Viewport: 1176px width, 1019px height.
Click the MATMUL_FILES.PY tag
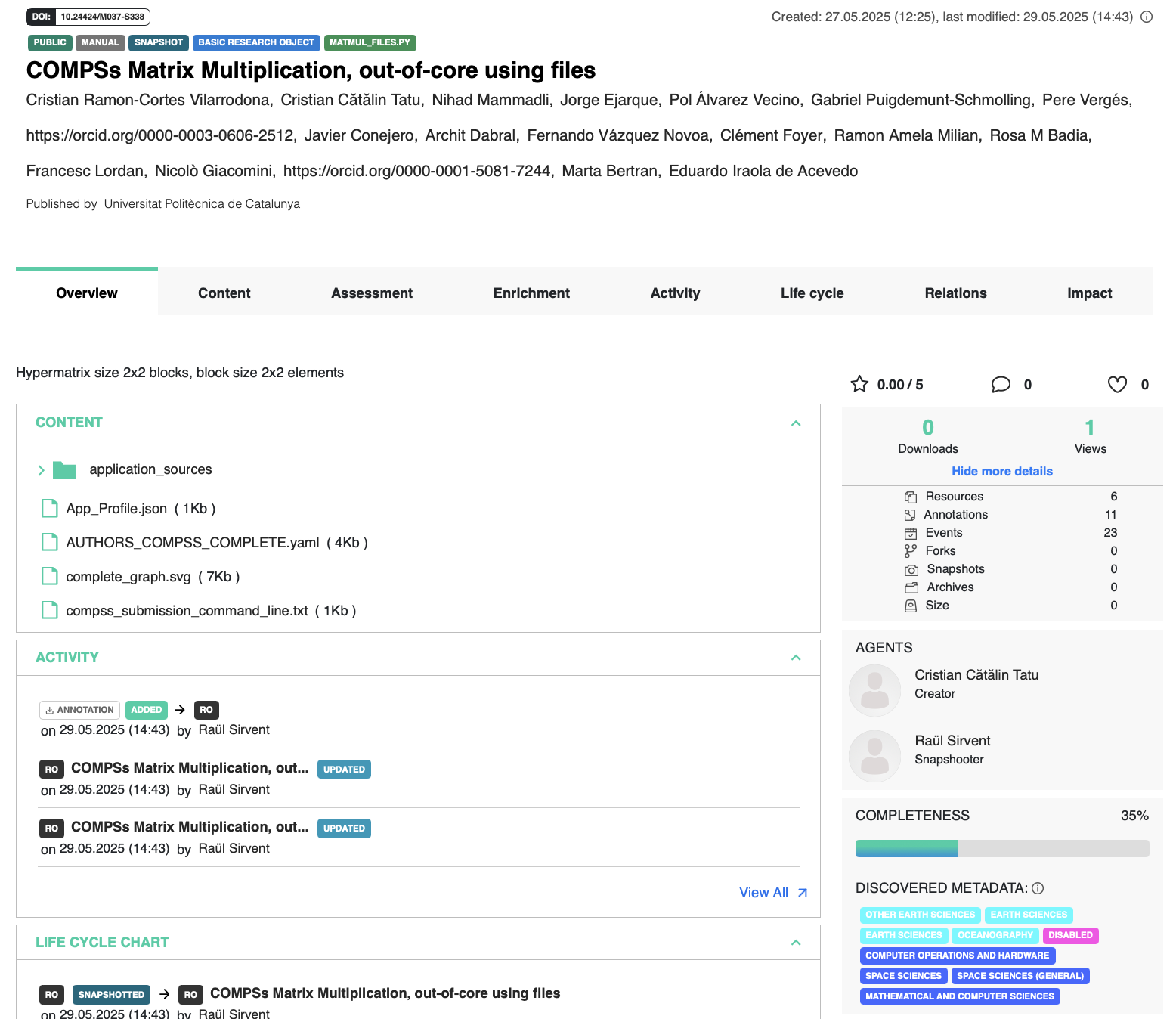tap(370, 42)
